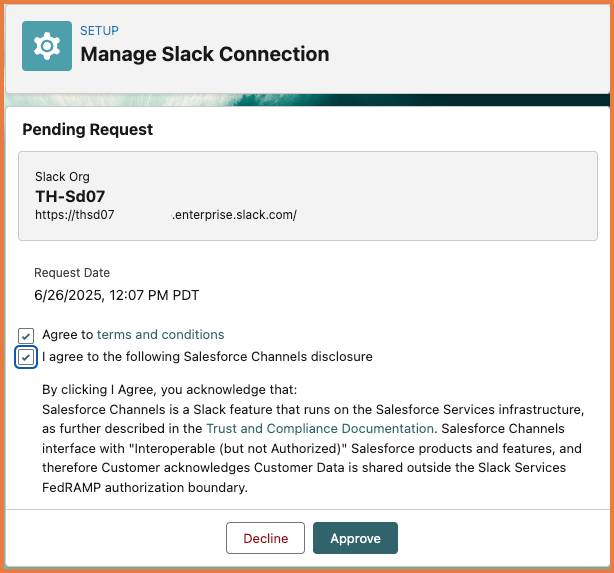Click the FedRAMP authorization boundary text

(x=145, y=488)
